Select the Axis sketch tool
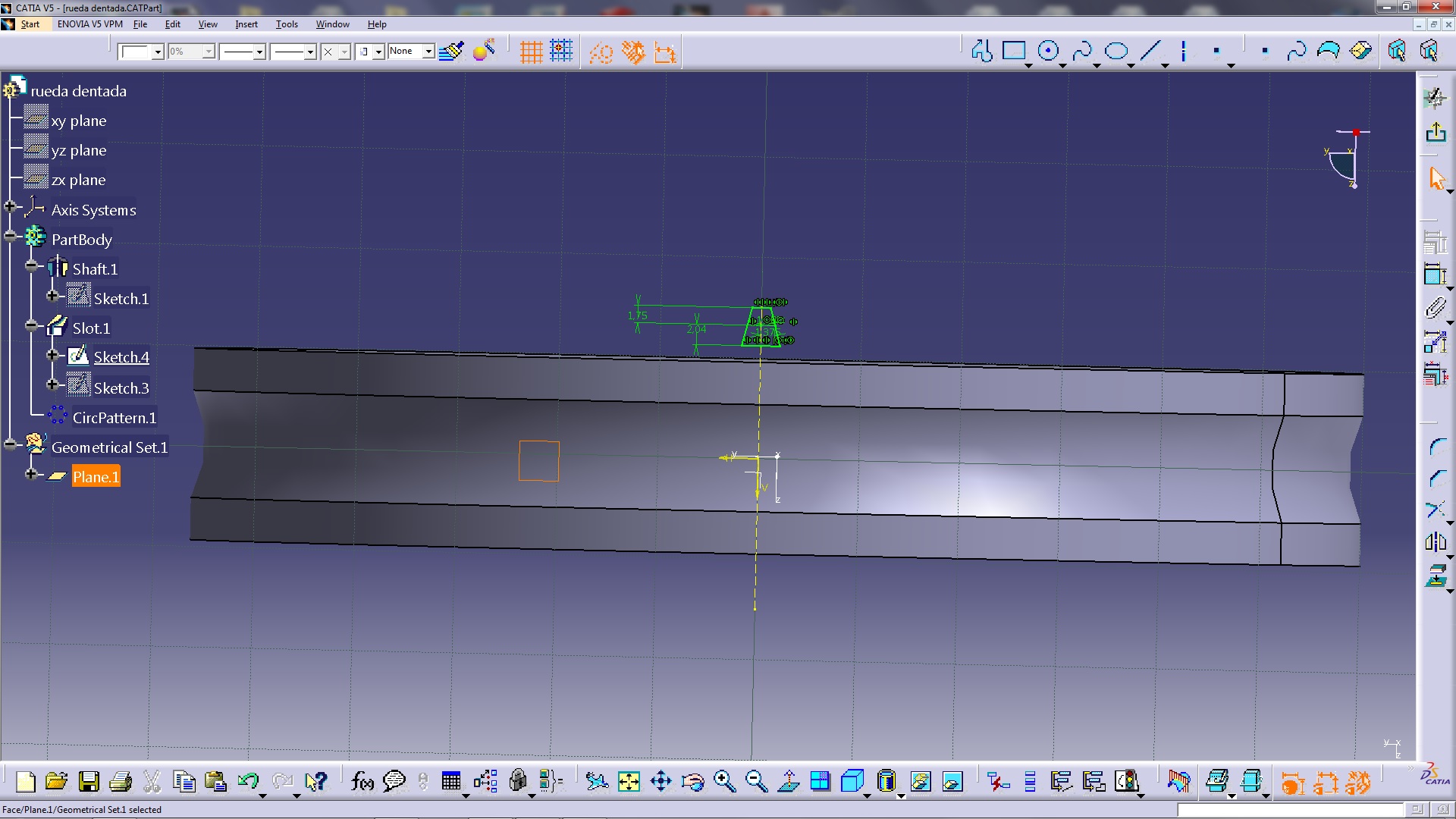The height and width of the screenshot is (819, 1456). point(1183,52)
